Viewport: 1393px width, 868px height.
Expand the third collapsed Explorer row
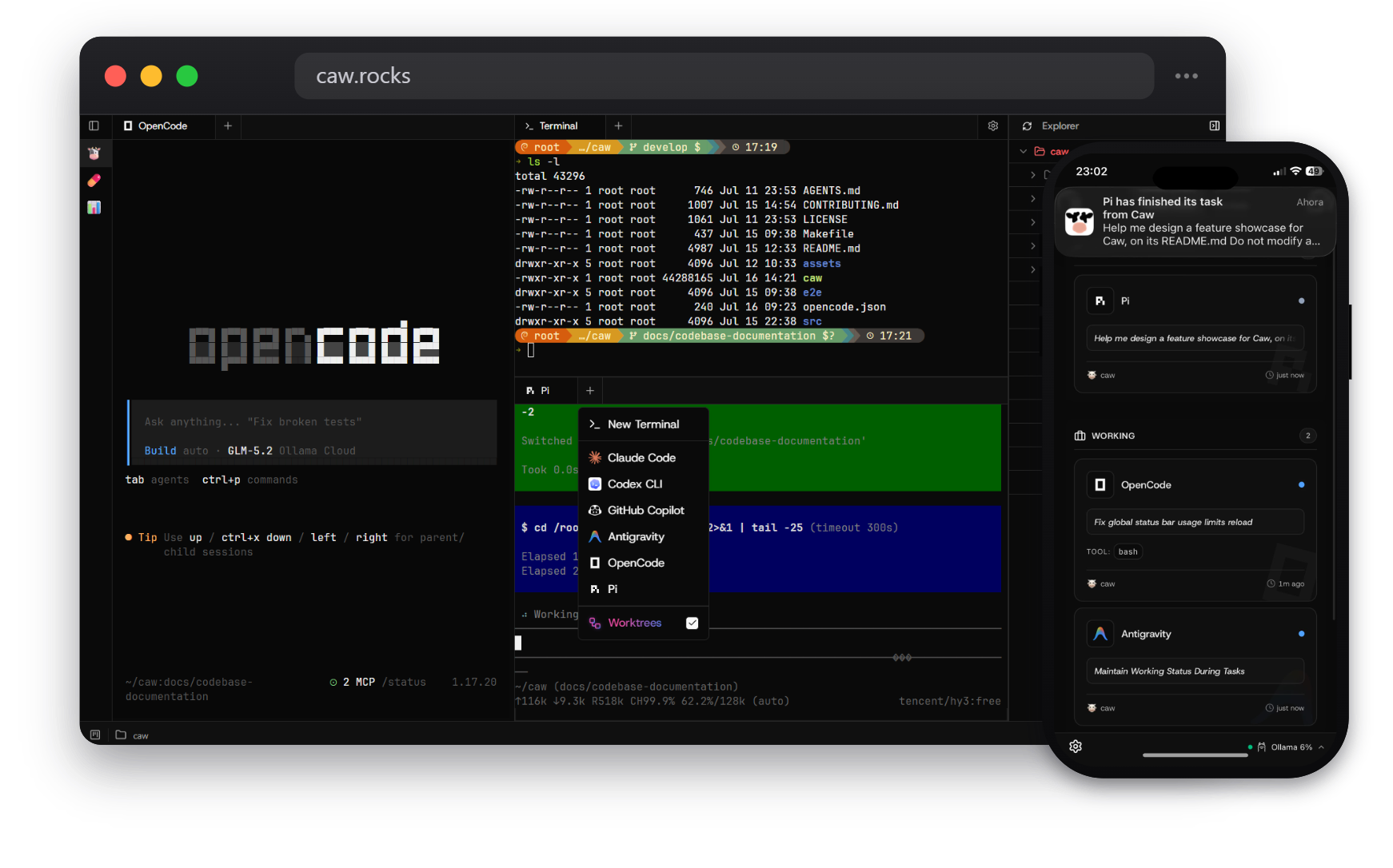(1033, 222)
